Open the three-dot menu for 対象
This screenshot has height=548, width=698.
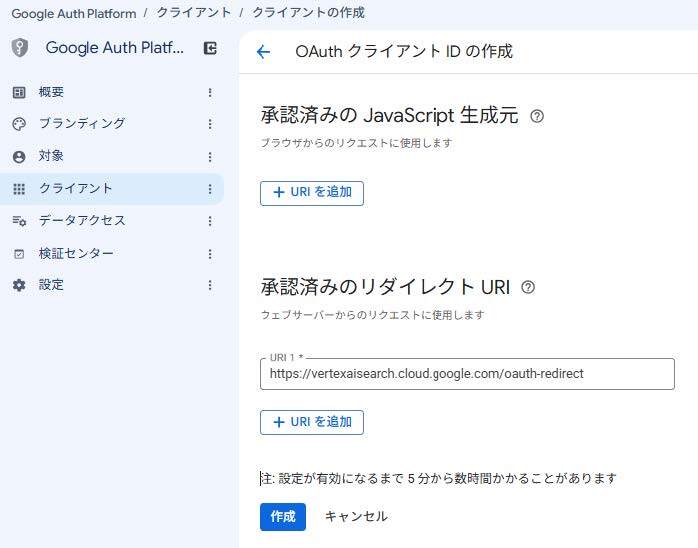click(210, 157)
